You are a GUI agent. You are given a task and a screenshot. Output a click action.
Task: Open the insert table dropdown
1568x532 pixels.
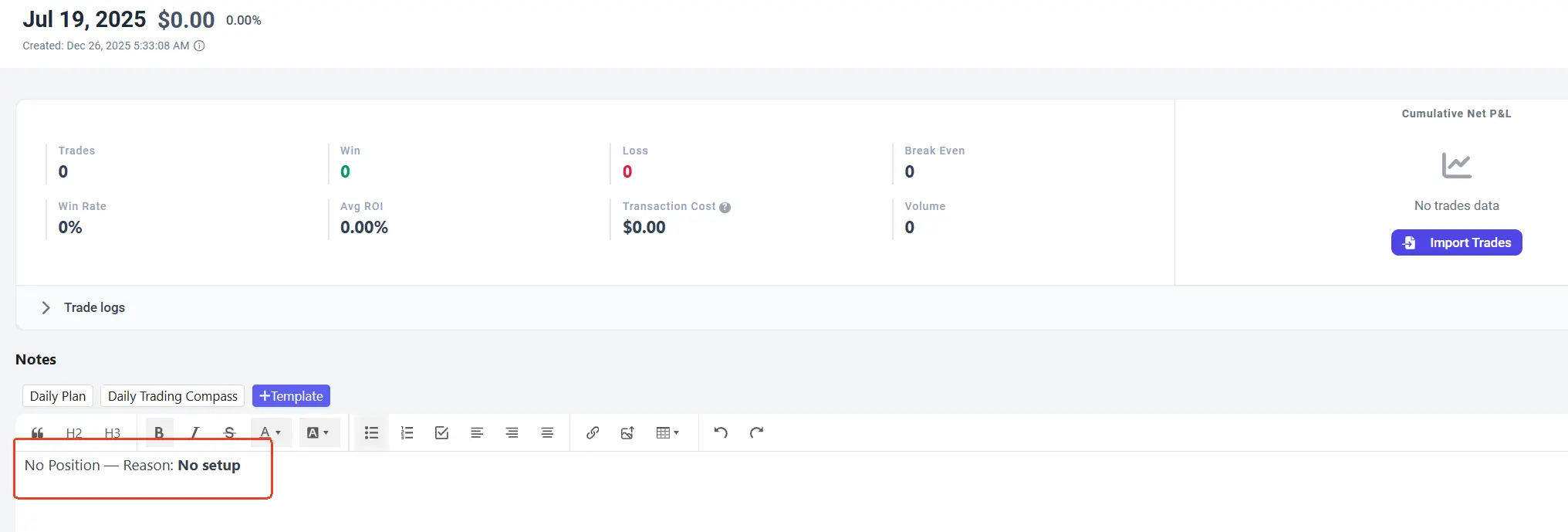(x=667, y=433)
